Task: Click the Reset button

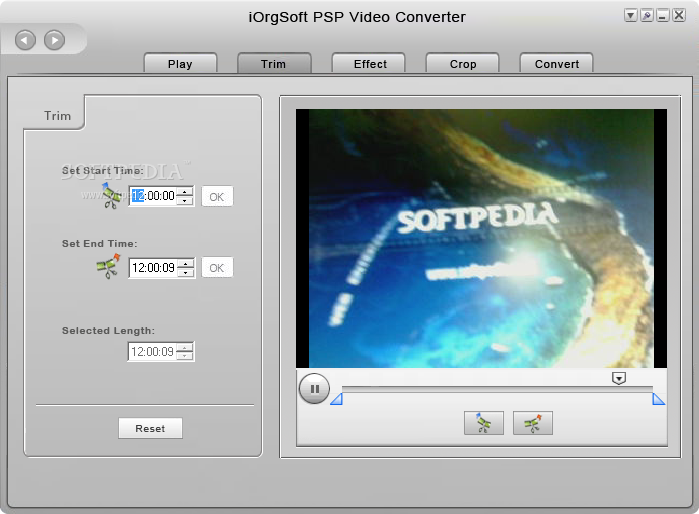Action: 150,428
